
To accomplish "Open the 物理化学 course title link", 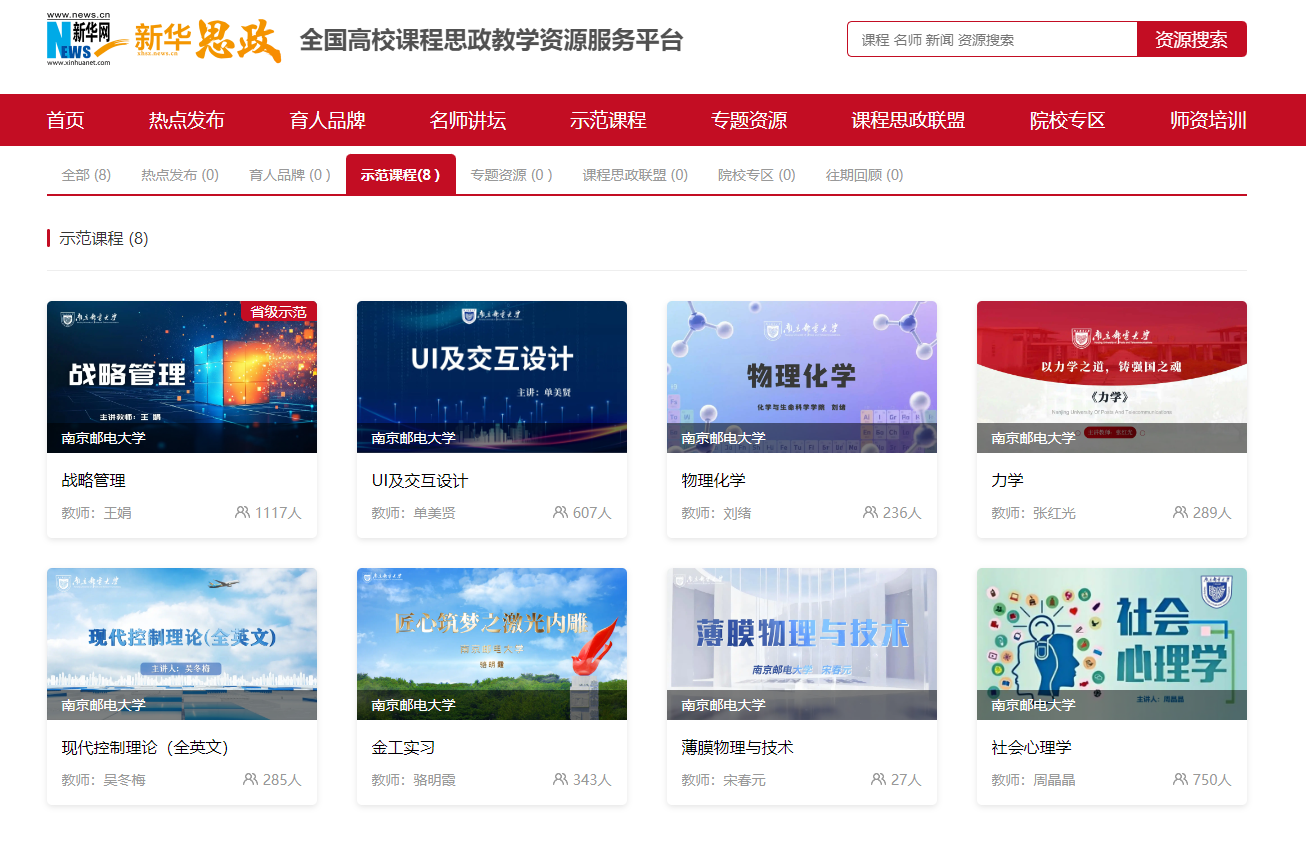I will tap(713, 481).
